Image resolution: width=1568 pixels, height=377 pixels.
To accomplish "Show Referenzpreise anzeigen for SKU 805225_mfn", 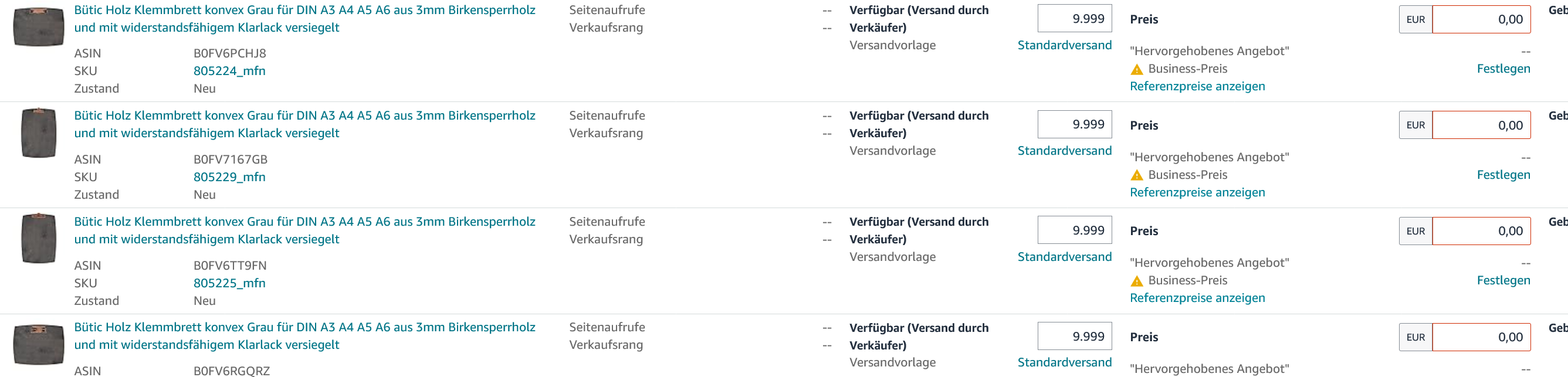I will click(x=1197, y=298).
